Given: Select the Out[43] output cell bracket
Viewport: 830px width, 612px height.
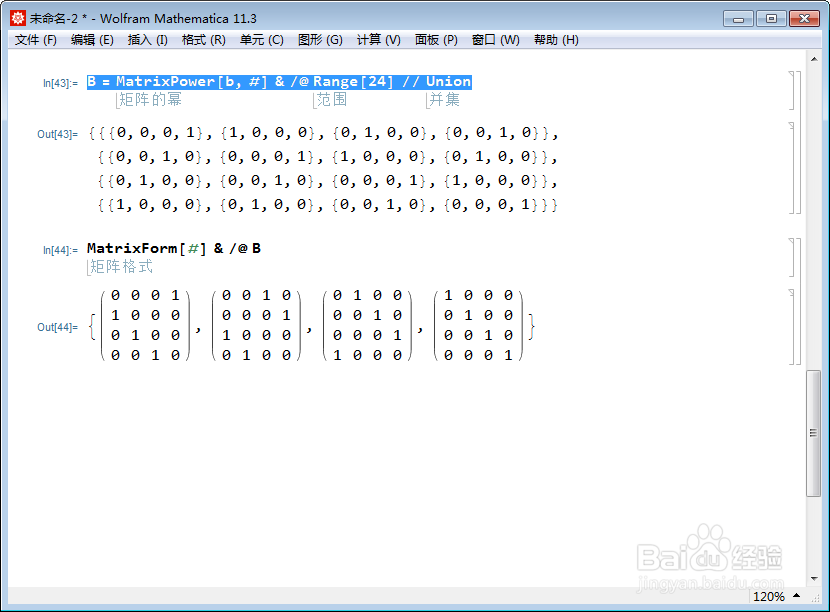Looking at the screenshot, I should tap(794, 168).
